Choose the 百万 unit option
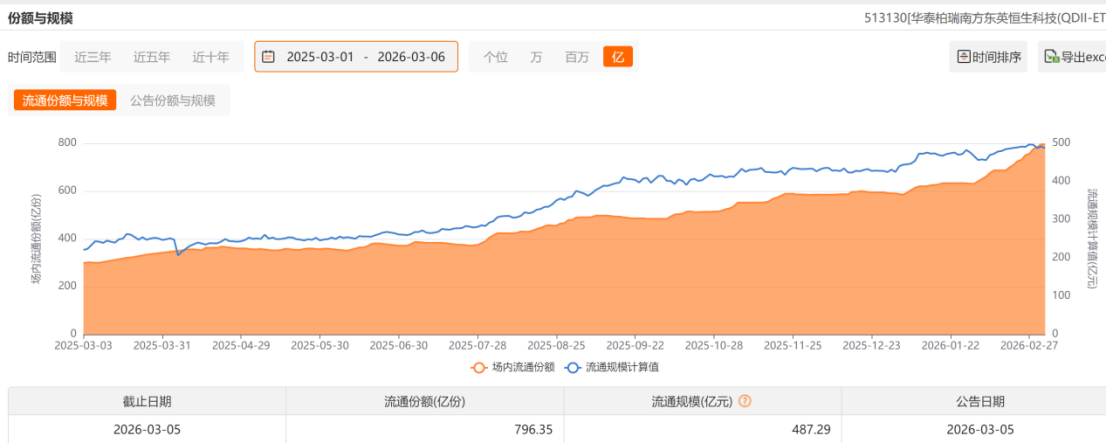Screen dimensions: 1106x443 tap(577, 57)
